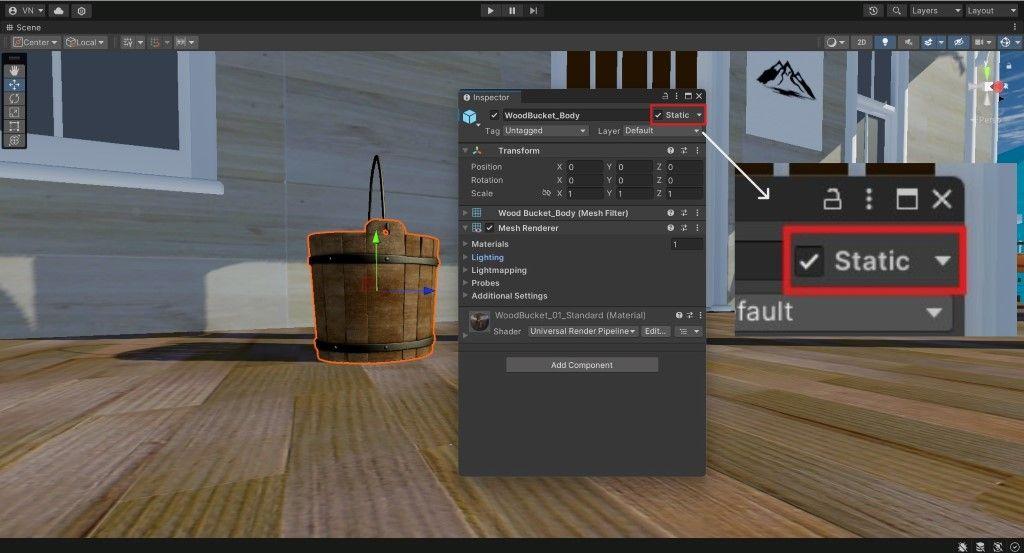Expand the Lightmapping section
The height and width of the screenshot is (553, 1024).
pyautogui.click(x=499, y=270)
